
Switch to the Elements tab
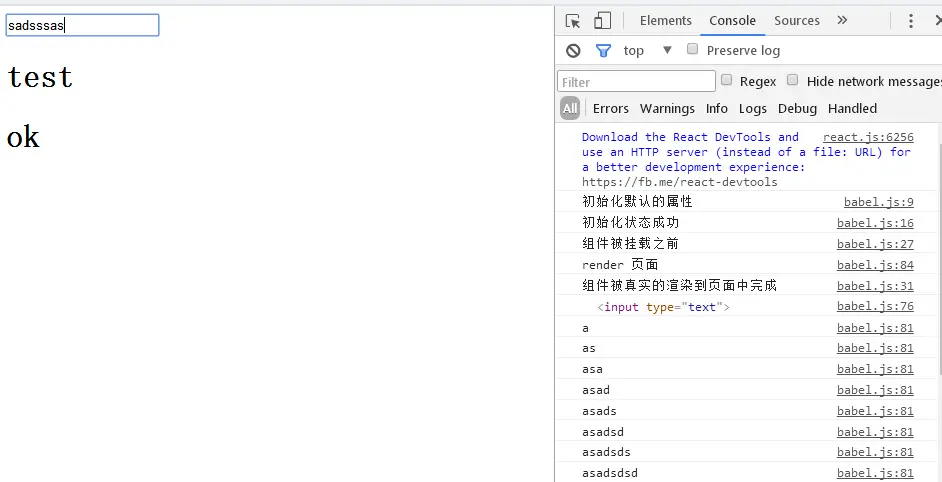666,20
